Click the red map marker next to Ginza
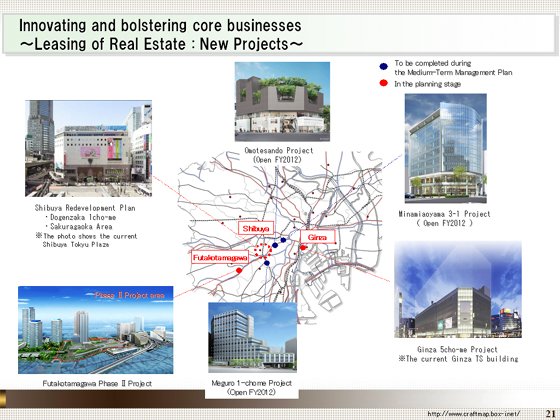 tap(303, 248)
